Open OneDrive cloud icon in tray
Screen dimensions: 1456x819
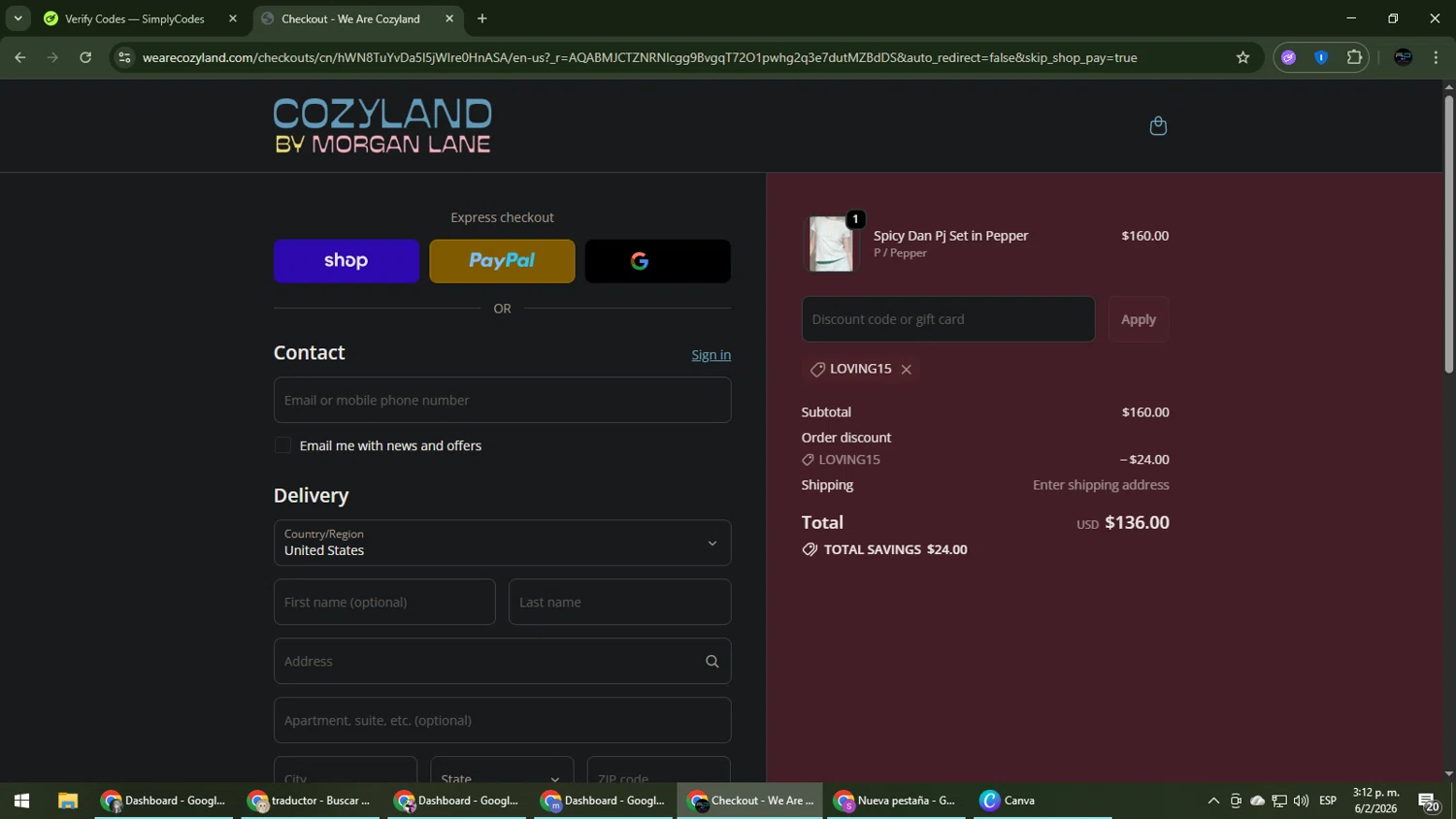(1258, 801)
